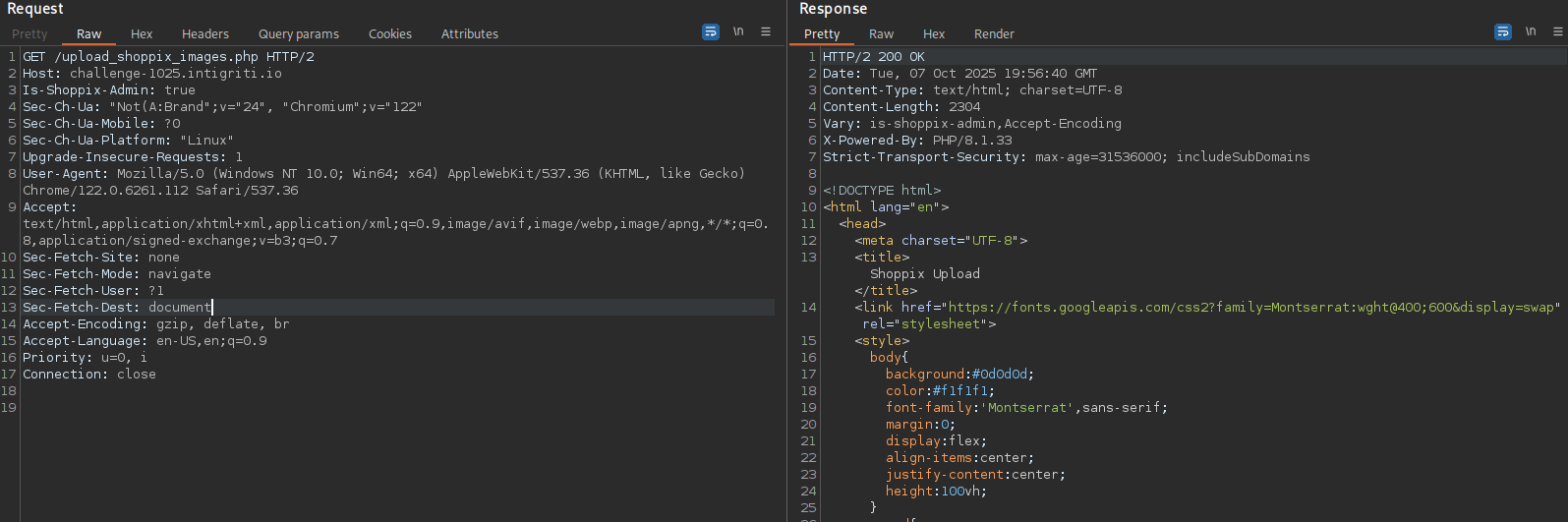Open the Response Hex tab
Viewport: 1568px width, 522px height.
pos(934,34)
